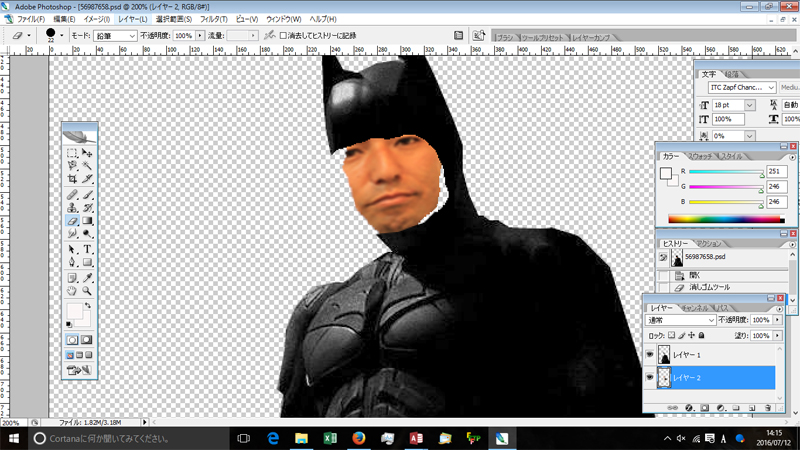Toggle lock position
The image size is (800, 450).
(x=691, y=335)
